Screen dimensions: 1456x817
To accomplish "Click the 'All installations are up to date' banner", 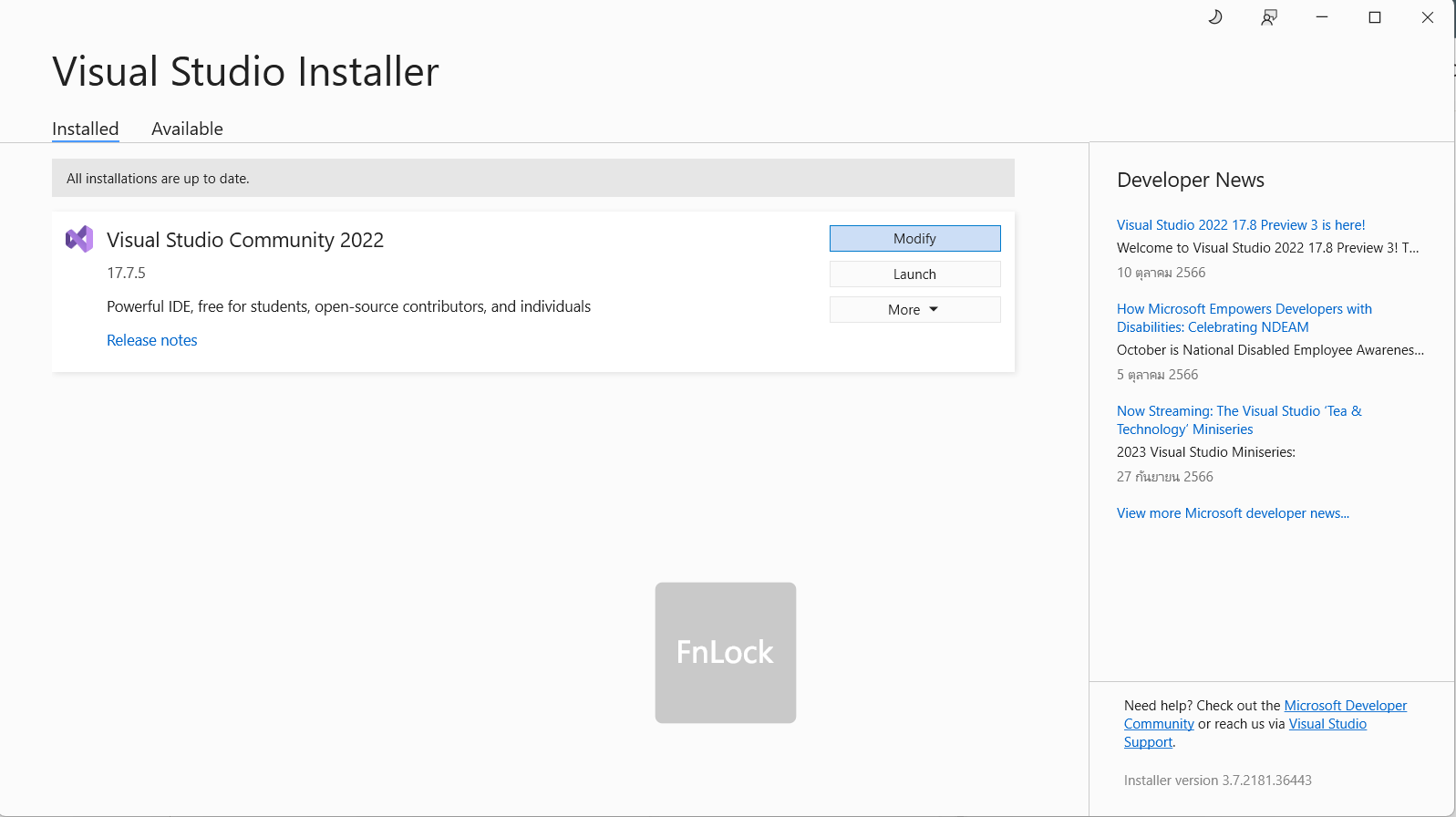I will click(x=532, y=179).
